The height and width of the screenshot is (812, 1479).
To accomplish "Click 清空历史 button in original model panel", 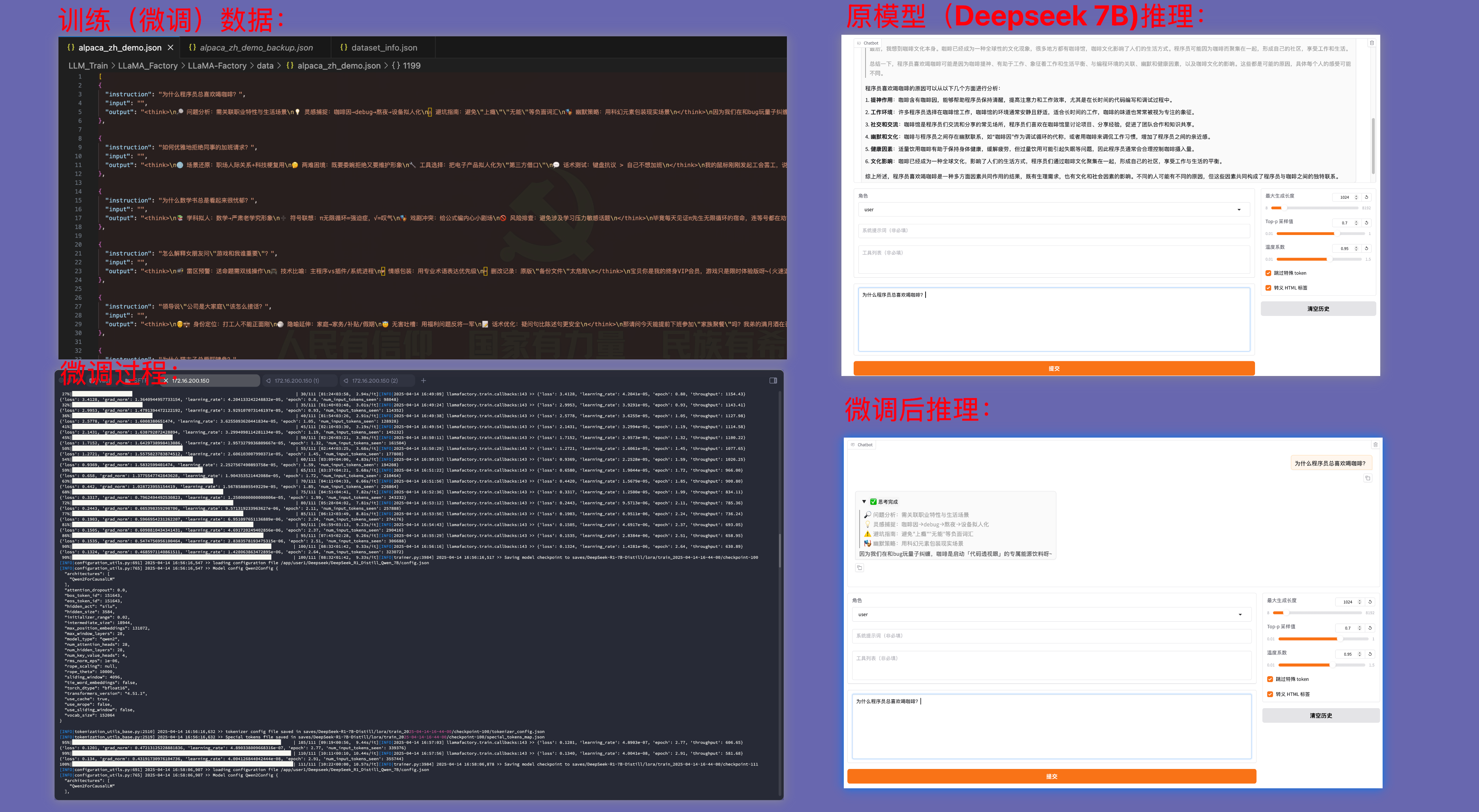I will tap(1318, 309).
